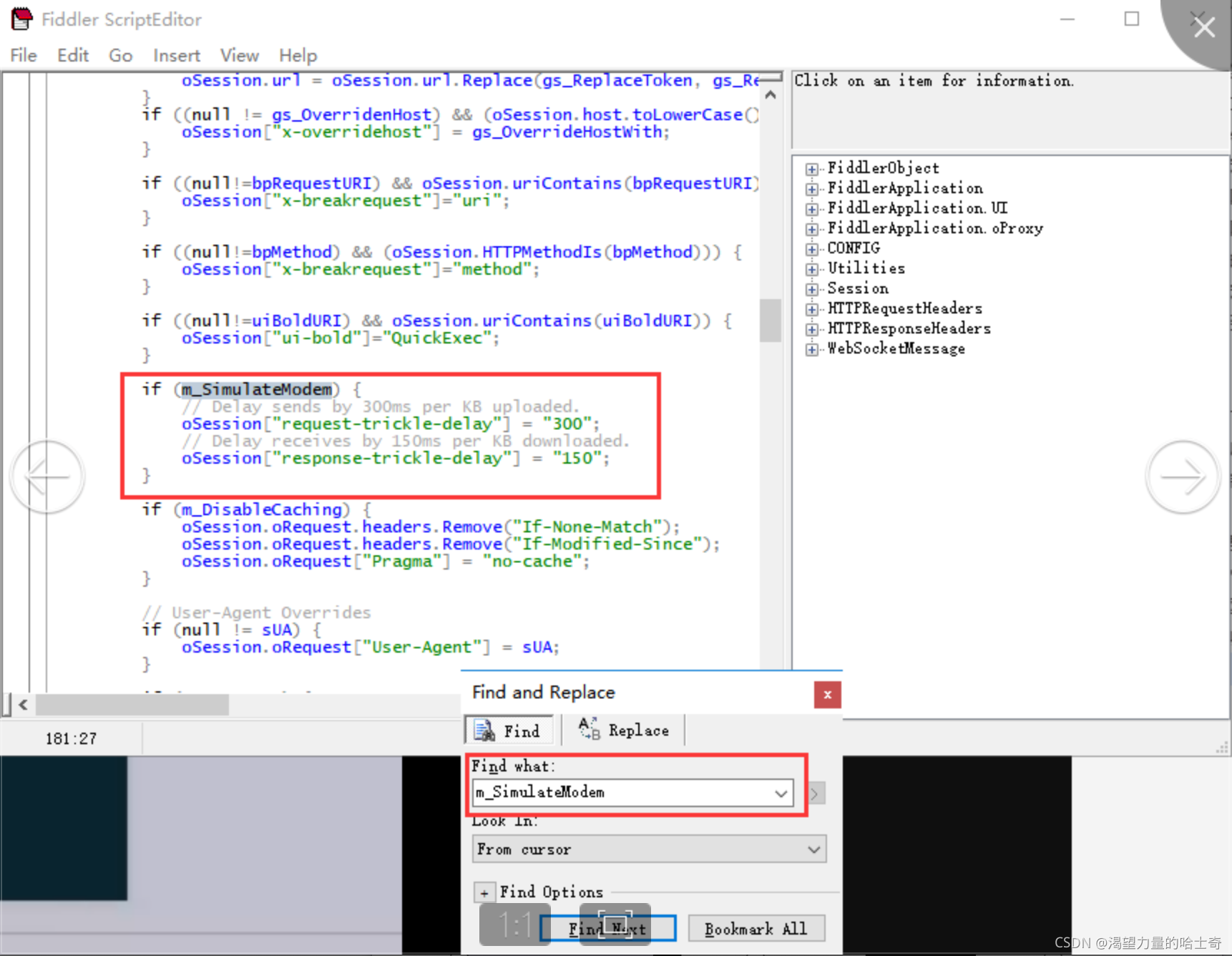
Task: Click the Find tab's document search icon
Action: (x=484, y=731)
